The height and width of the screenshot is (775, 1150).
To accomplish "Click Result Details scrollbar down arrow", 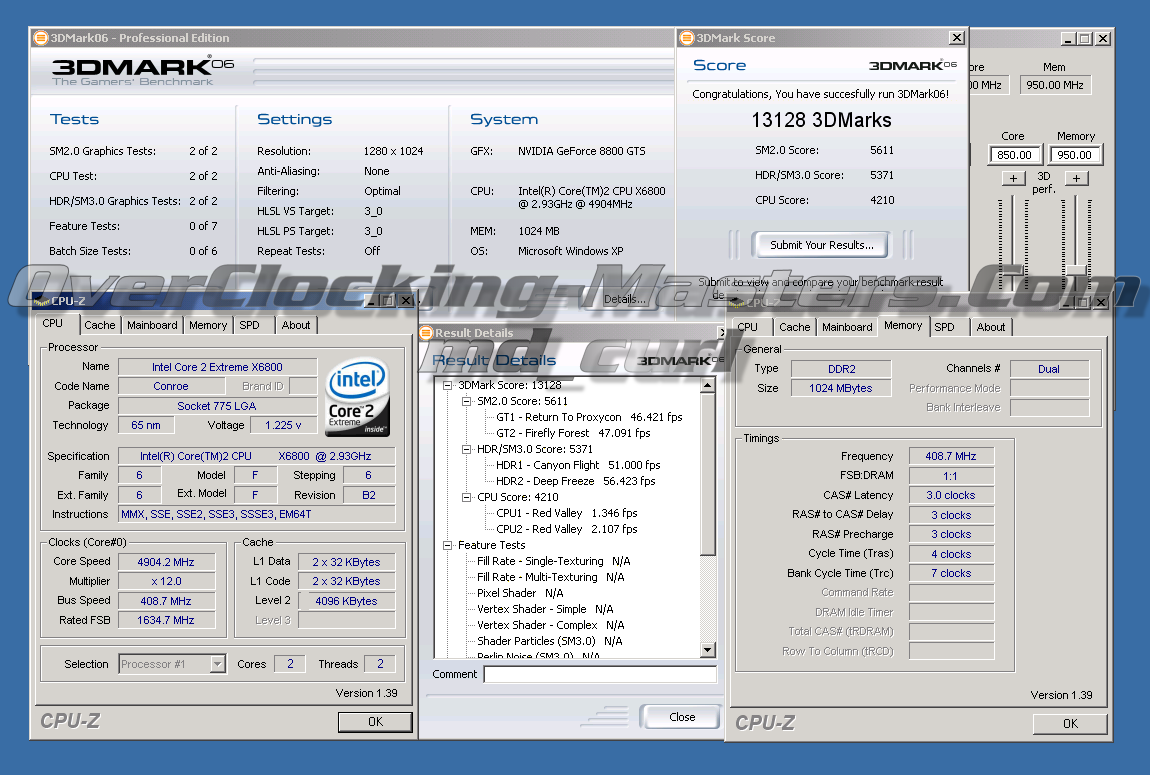I will pos(707,650).
